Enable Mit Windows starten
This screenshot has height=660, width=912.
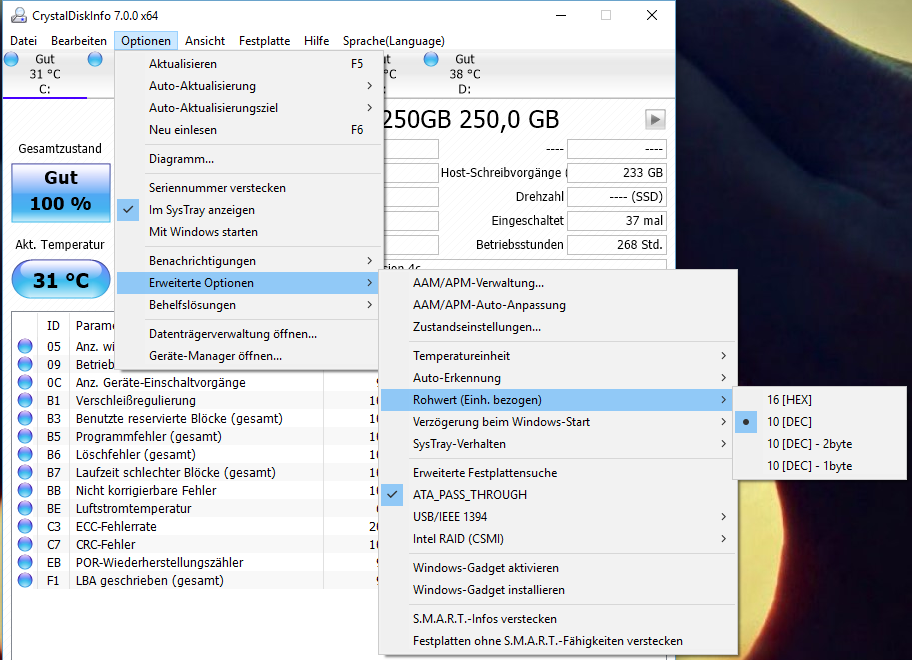[x=249, y=232]
